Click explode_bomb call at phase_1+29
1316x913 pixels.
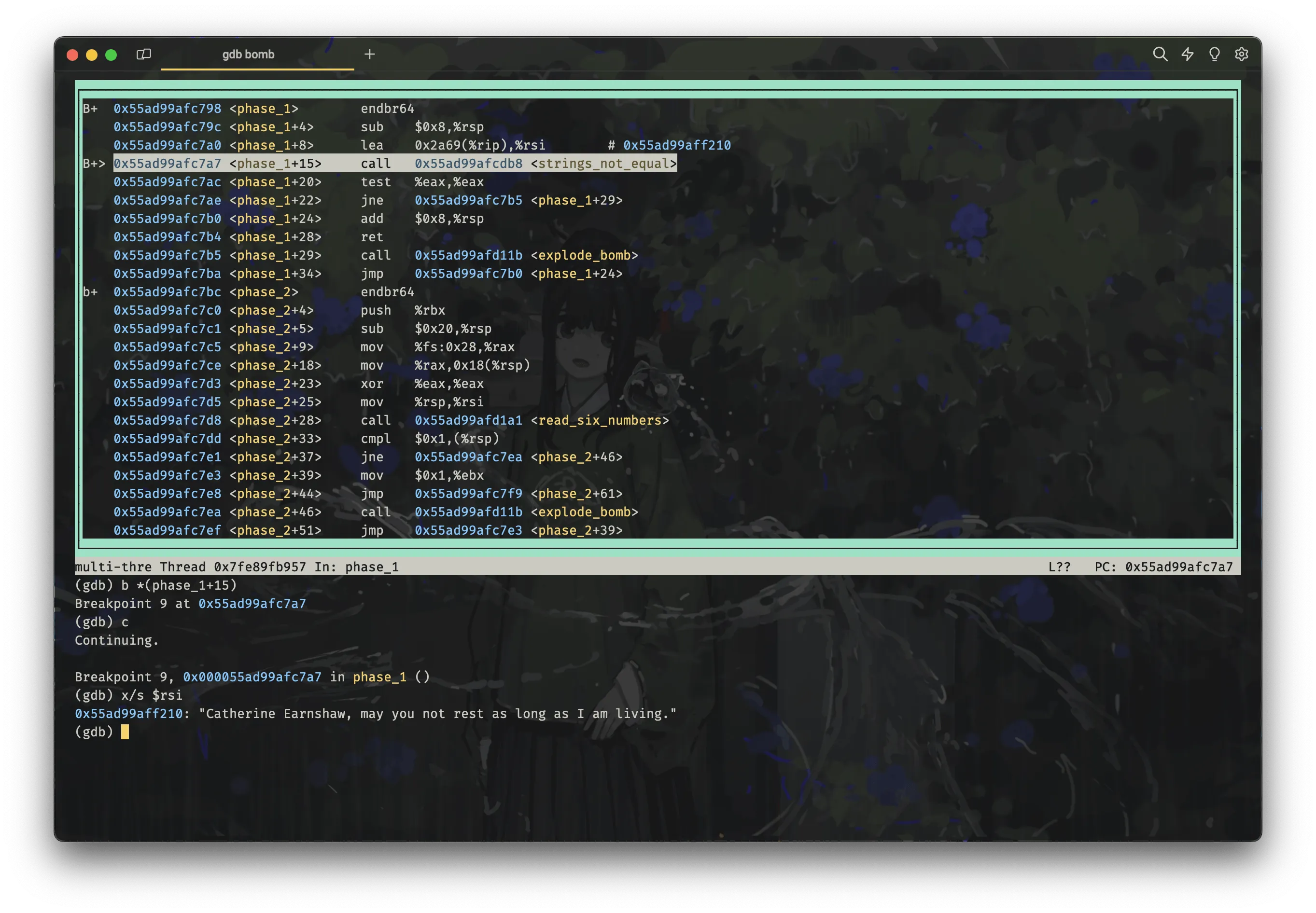(499, 255)
